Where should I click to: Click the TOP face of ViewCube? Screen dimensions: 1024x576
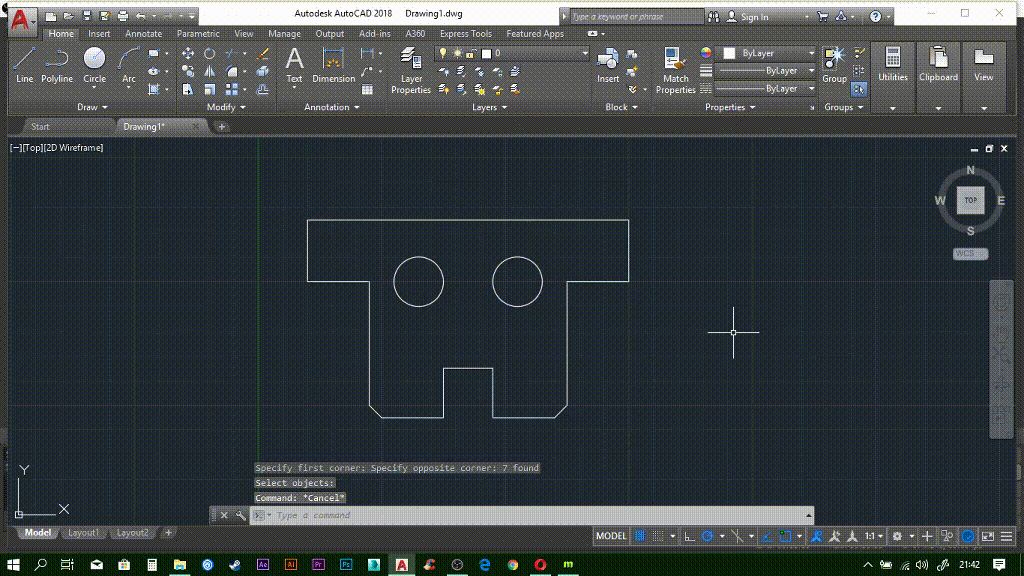[x=970, y=200]
